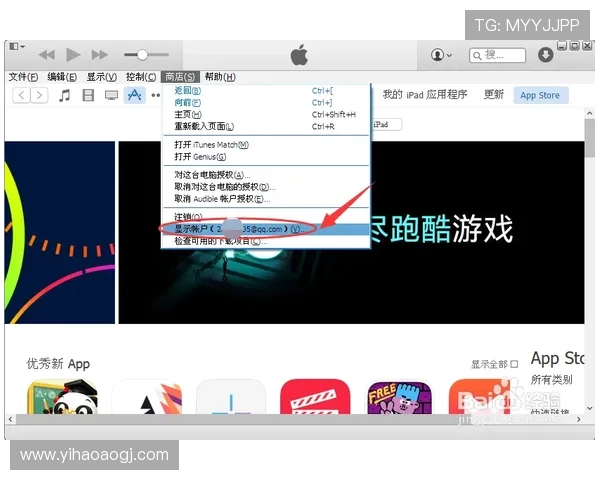Choose 取消对这台电脑的授权(D)...

(x=266, y=187)
